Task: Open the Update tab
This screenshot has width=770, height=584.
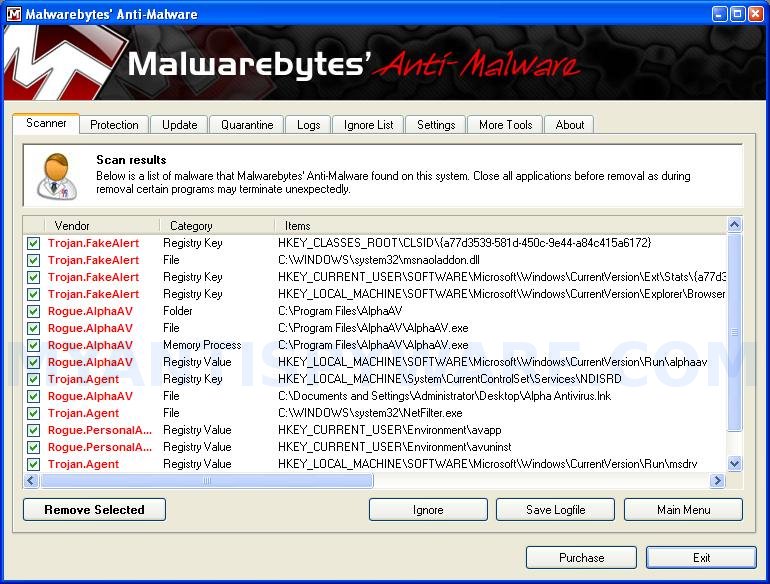Action: pyautogui.click(x=179, y=125)
